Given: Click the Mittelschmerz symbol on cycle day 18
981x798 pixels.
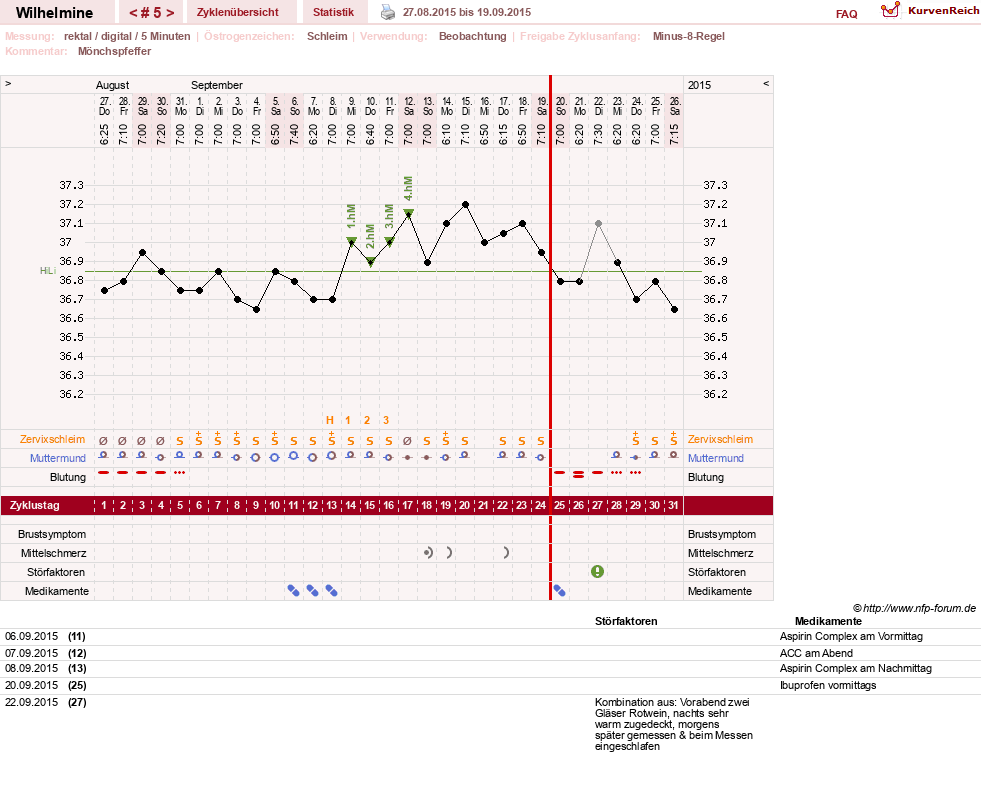Looking at the screenshot, I should [428, 553].
